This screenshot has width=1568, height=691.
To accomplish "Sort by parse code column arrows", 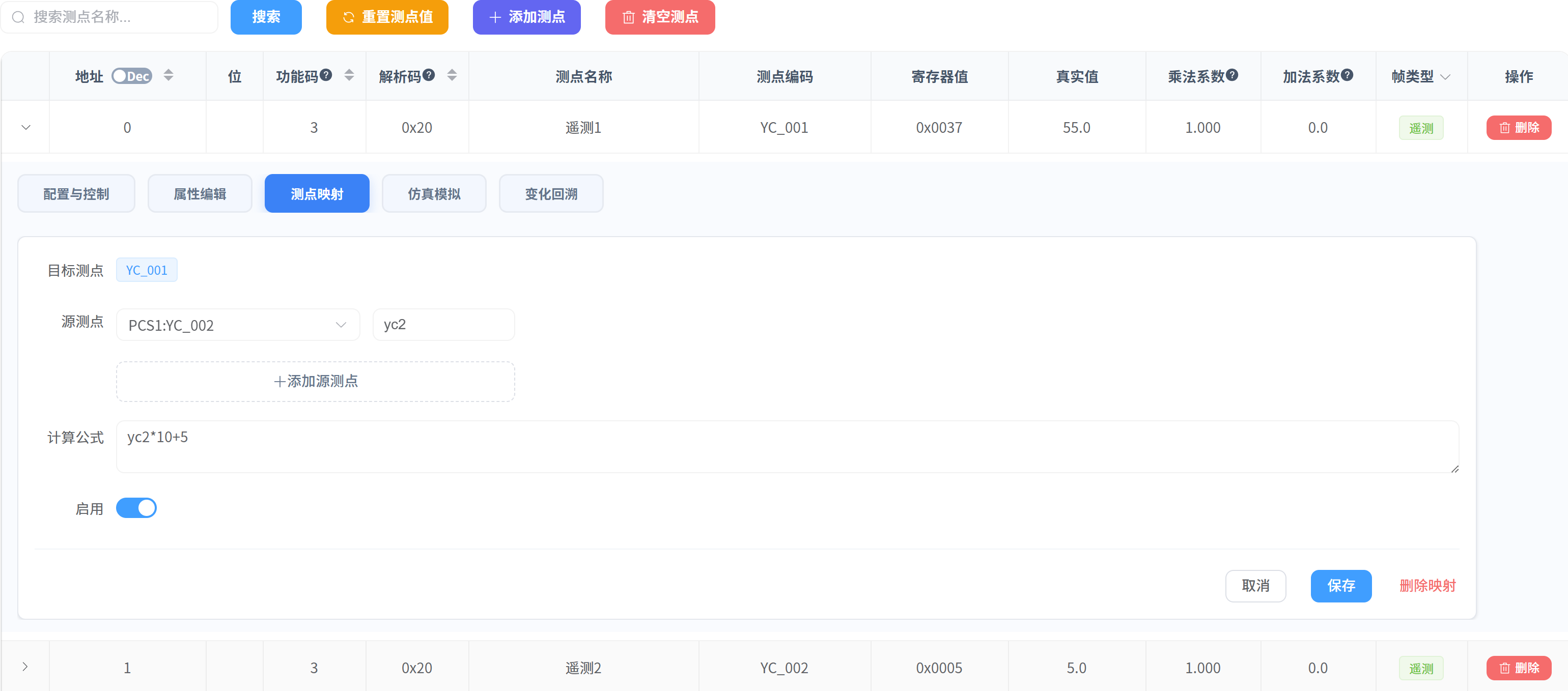I will coord(452,75).
